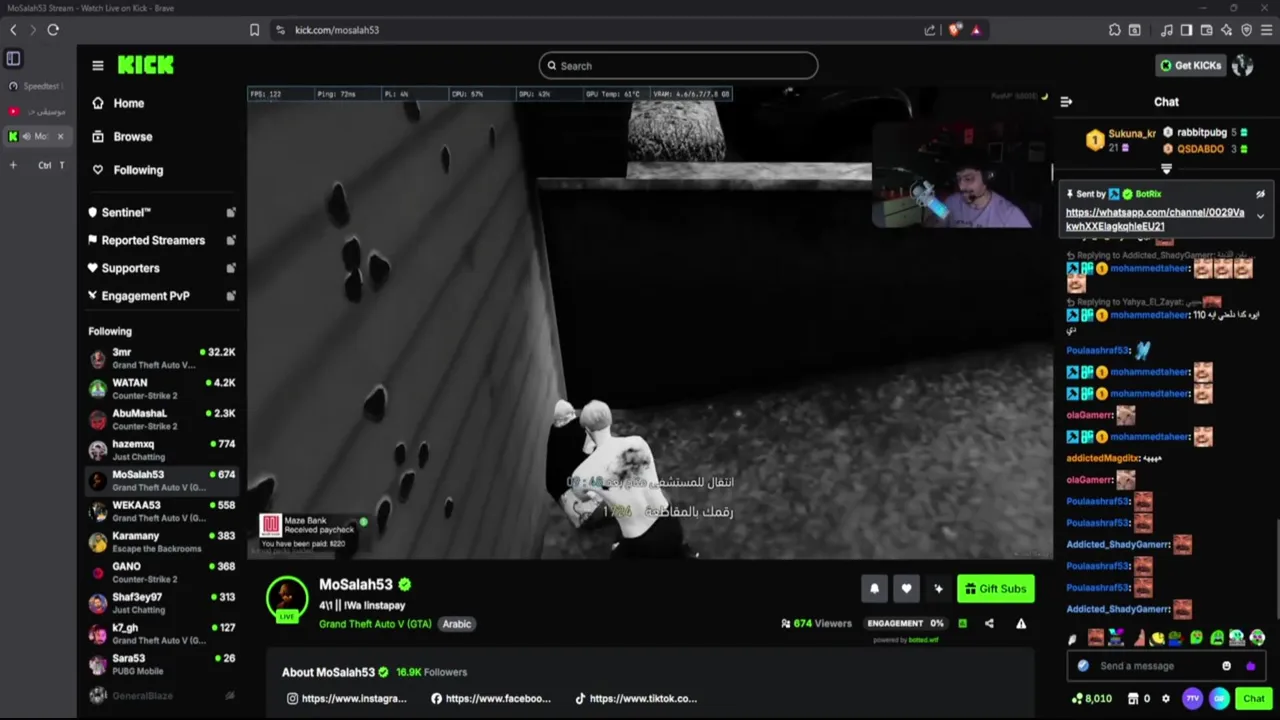Open the Facebook link in About
Screen dimensions: 1280x720
point(490,699)
